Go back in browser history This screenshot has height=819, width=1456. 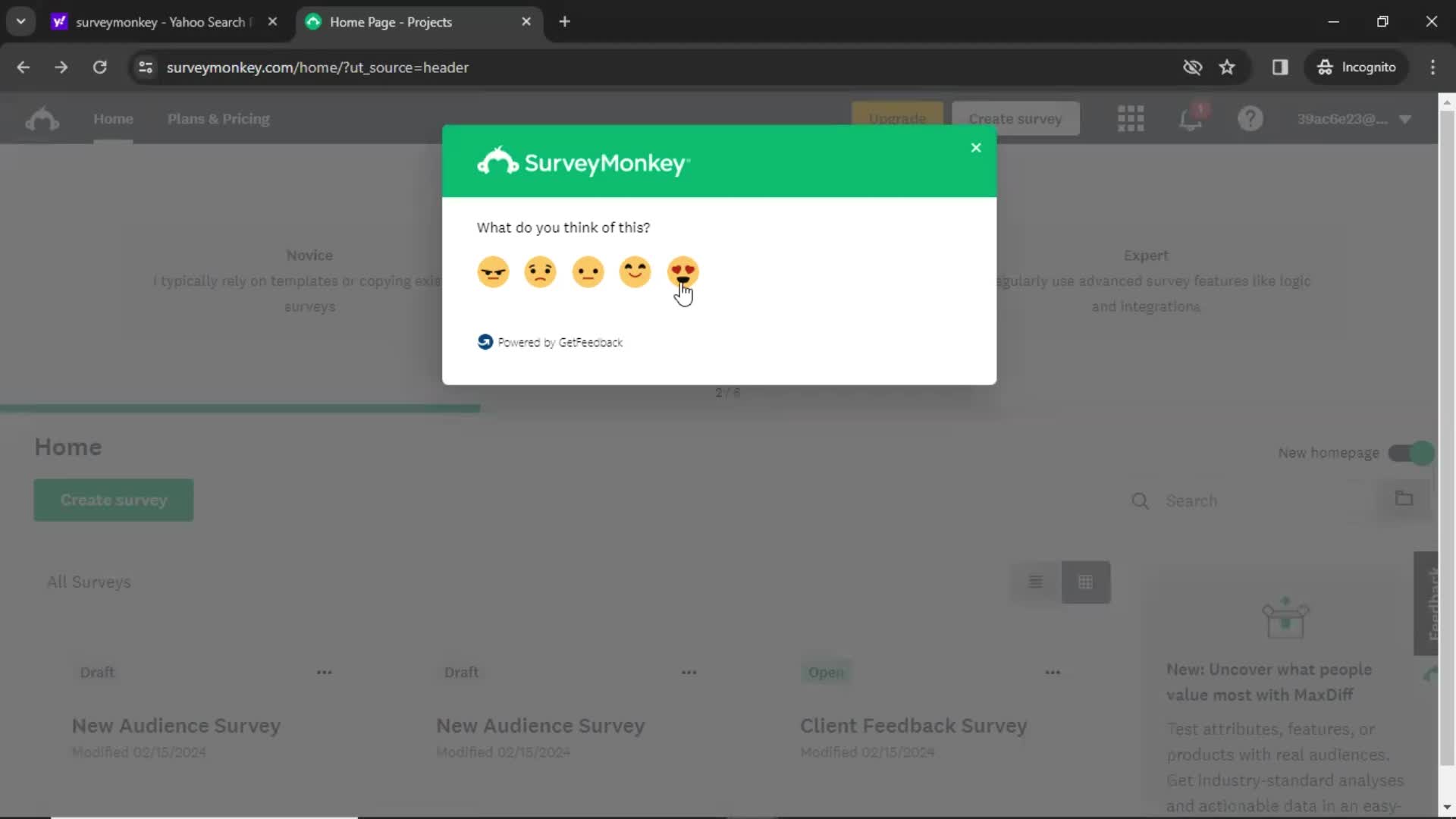[x=24, y=67]
